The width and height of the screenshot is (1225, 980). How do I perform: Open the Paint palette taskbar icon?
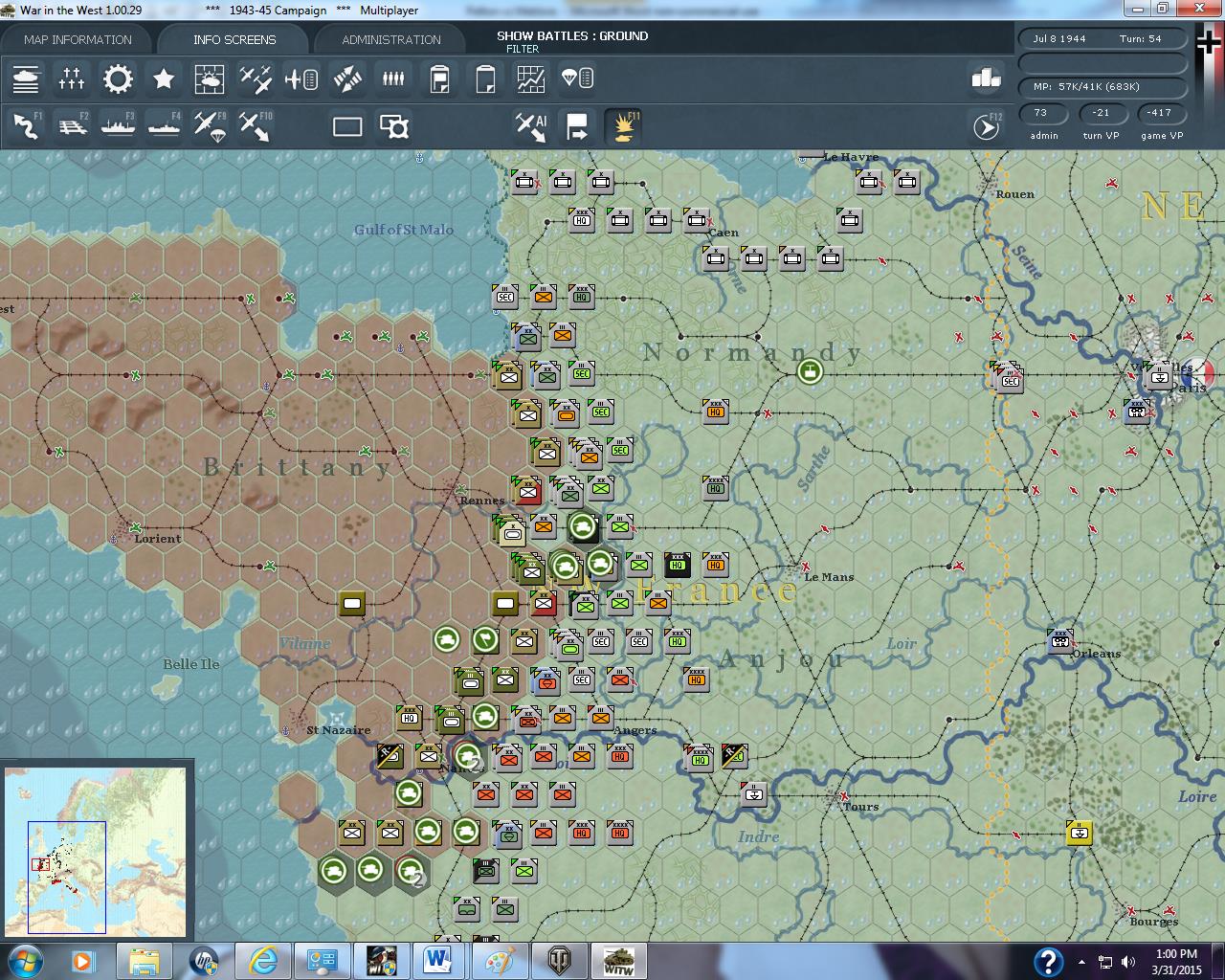click(x=498, y=961)
